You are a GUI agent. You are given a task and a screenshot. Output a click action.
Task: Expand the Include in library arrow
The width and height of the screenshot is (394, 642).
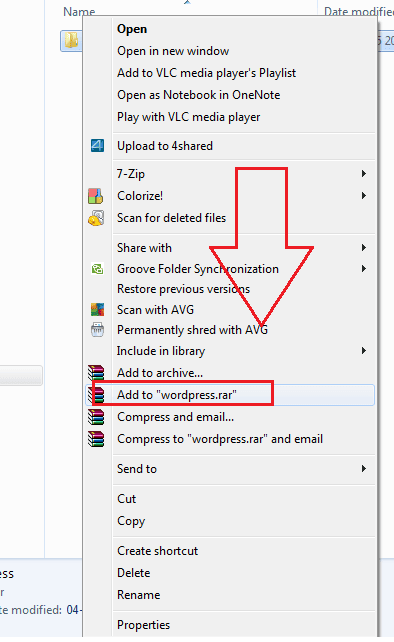coord(364,350)
